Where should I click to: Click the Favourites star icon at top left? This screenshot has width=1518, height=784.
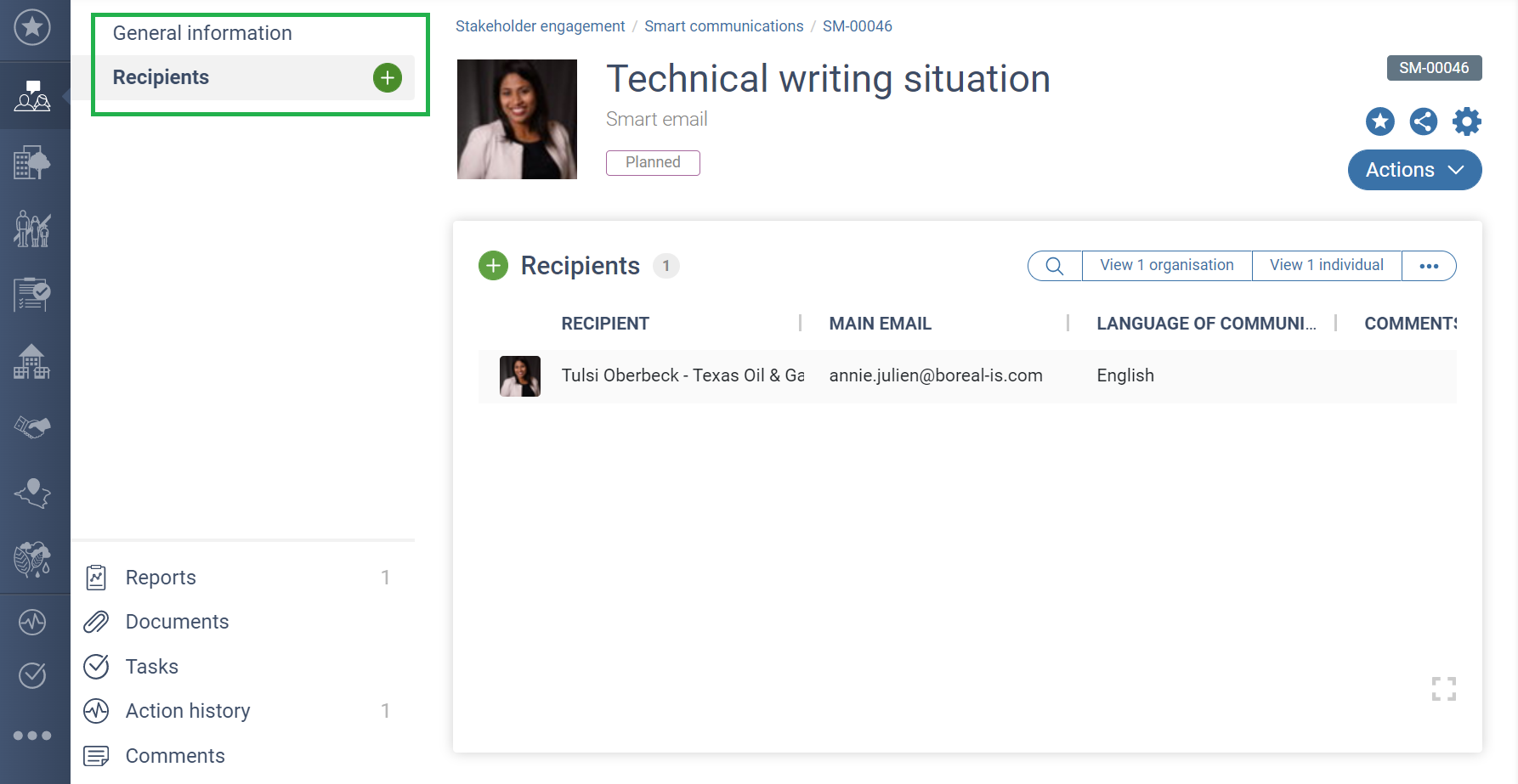(32, 28)
